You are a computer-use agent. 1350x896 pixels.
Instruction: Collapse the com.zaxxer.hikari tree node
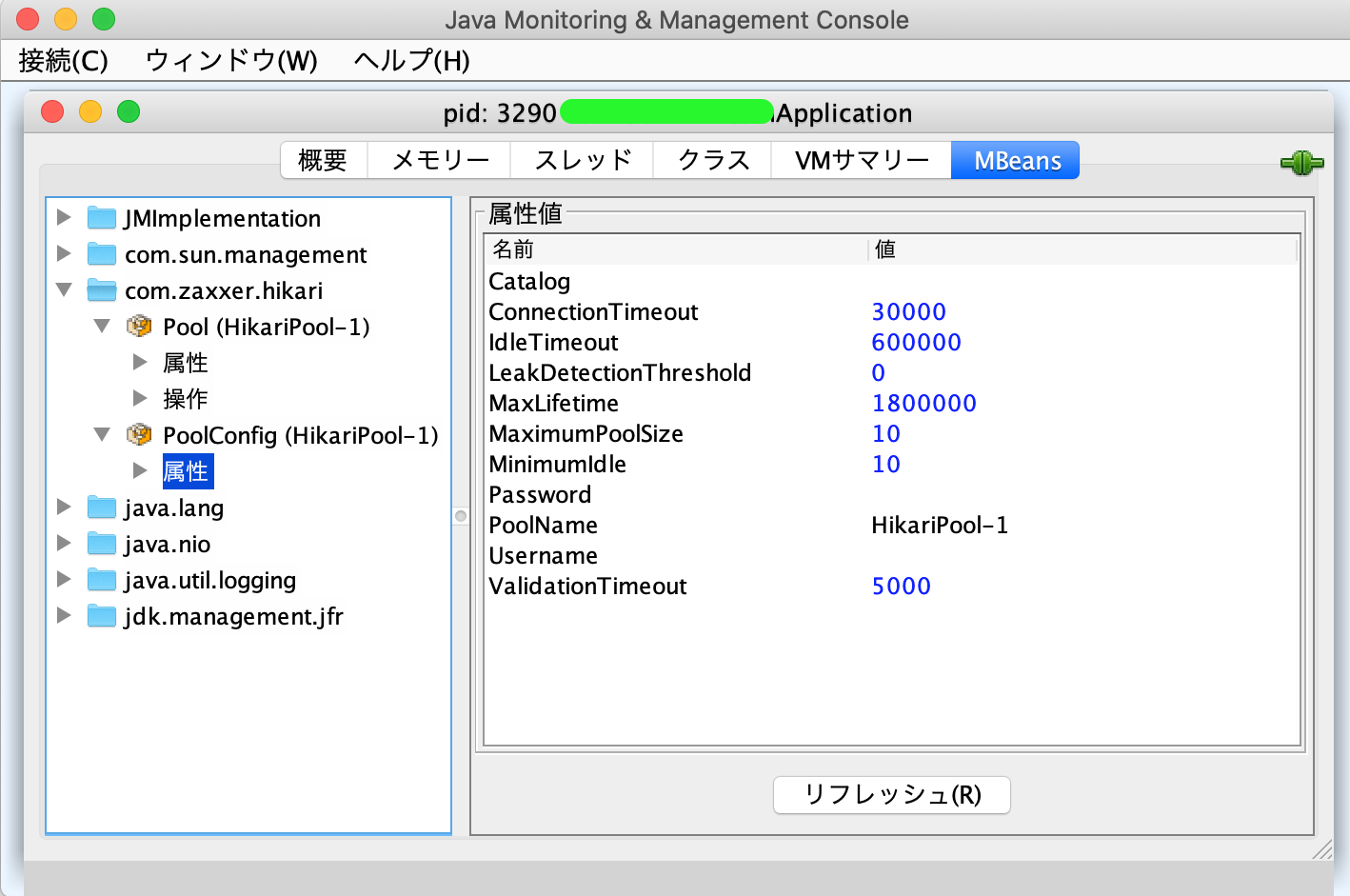[63, 290]
